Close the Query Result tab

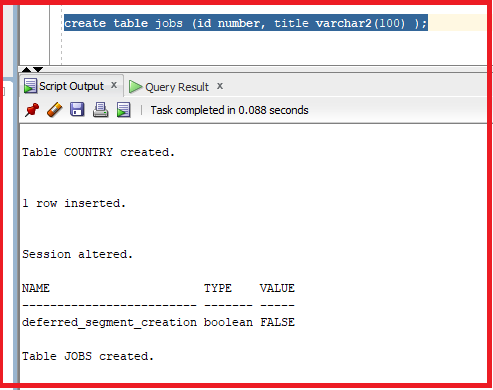pos(220,86)
